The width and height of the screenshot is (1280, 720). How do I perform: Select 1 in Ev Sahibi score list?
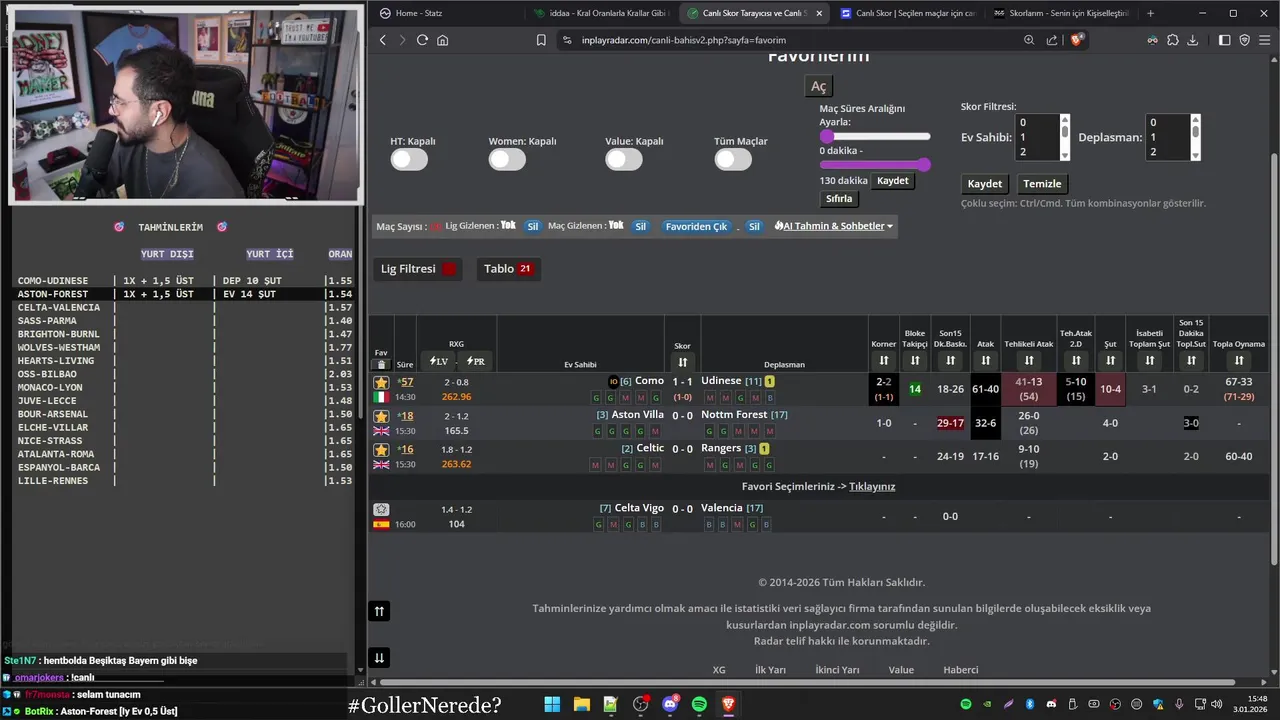(1036, 137)
